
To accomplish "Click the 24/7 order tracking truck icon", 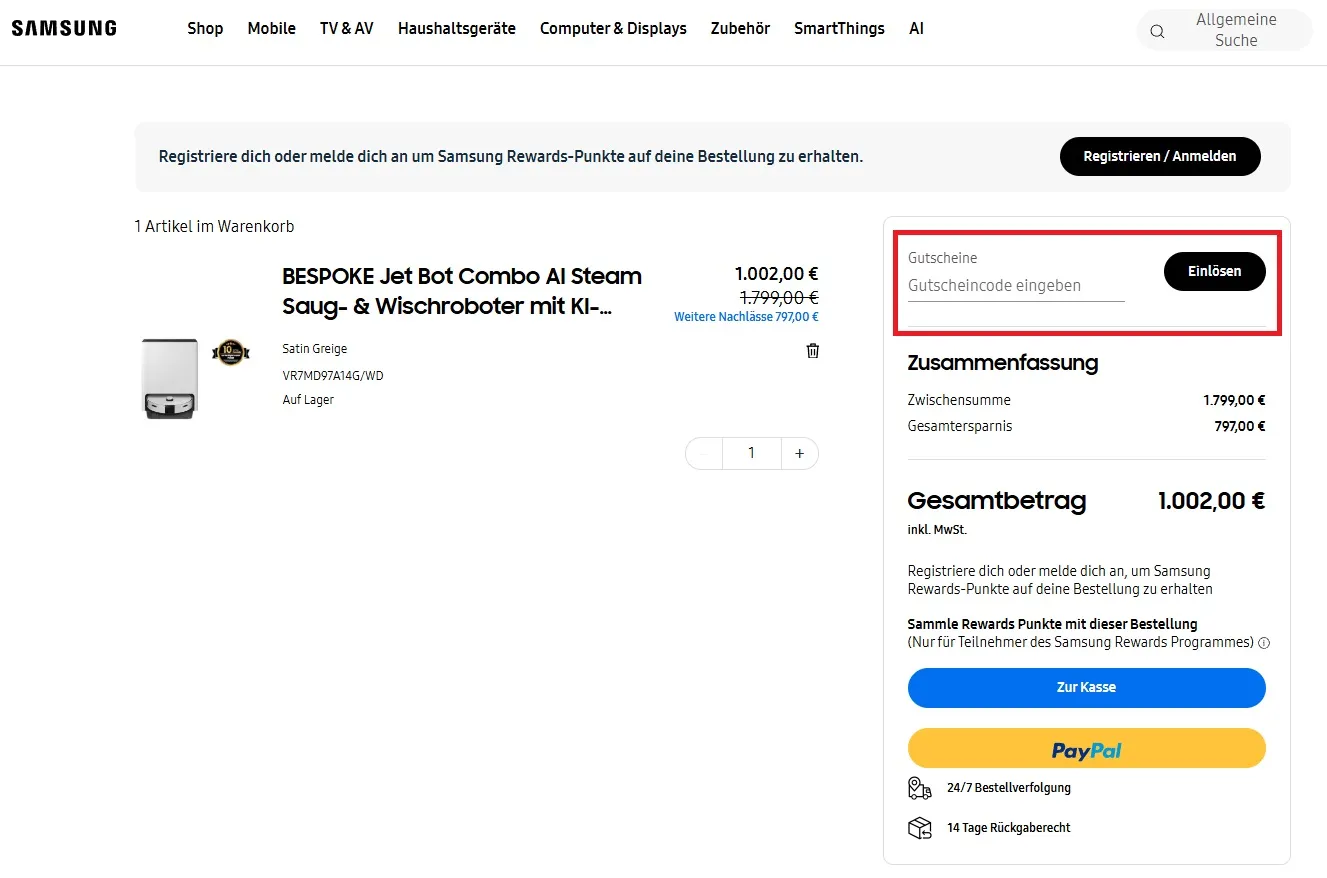I will click(x=920, y=788).
